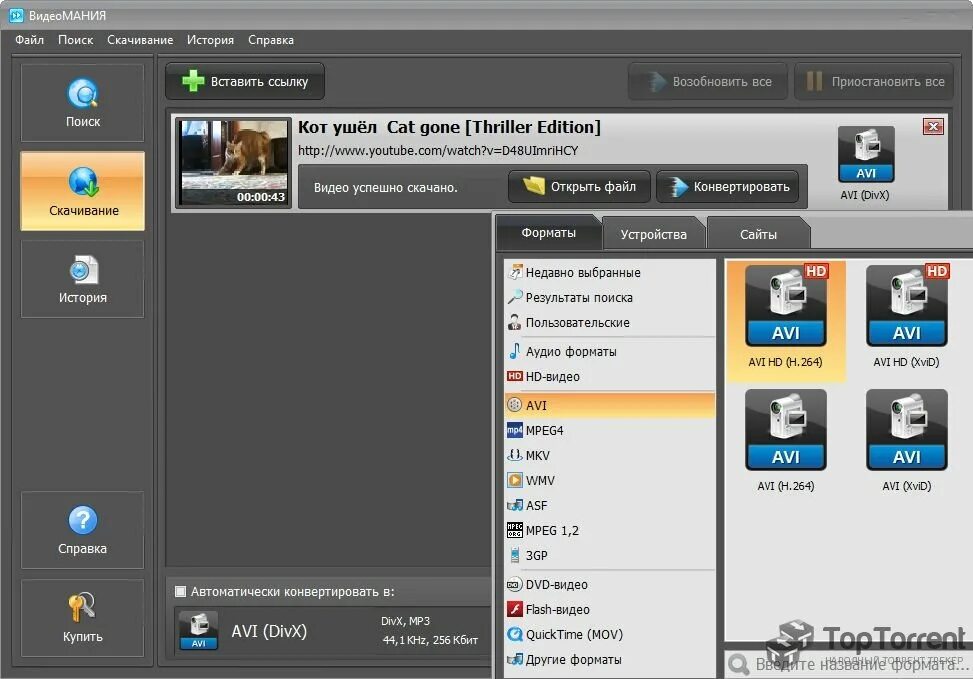The width and height of the screenshot is (973, 679).
Task: Open the Поиск menu in the menu bar
Action: [75, 40]
